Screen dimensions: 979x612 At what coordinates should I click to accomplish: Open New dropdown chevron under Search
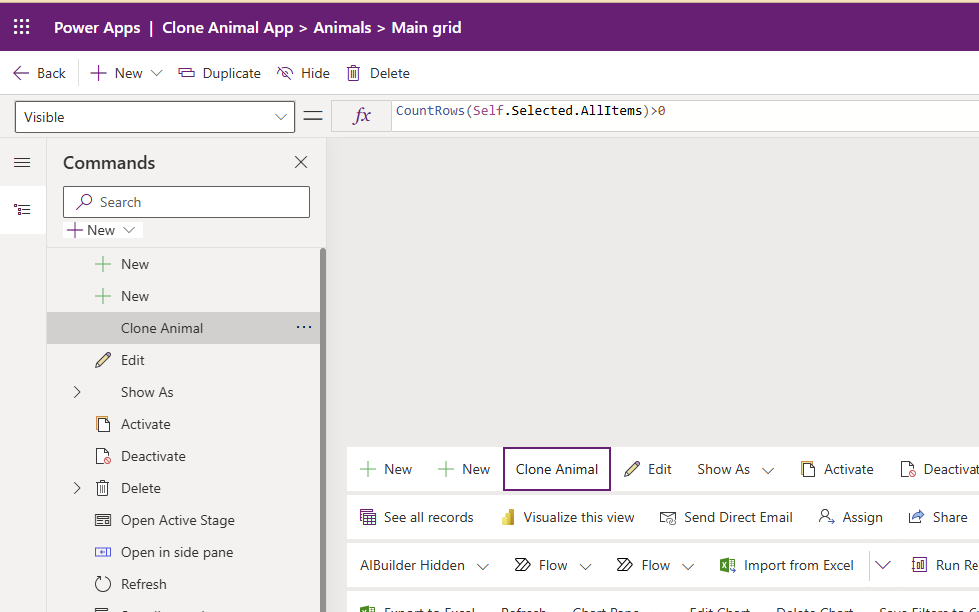(129, 230)
